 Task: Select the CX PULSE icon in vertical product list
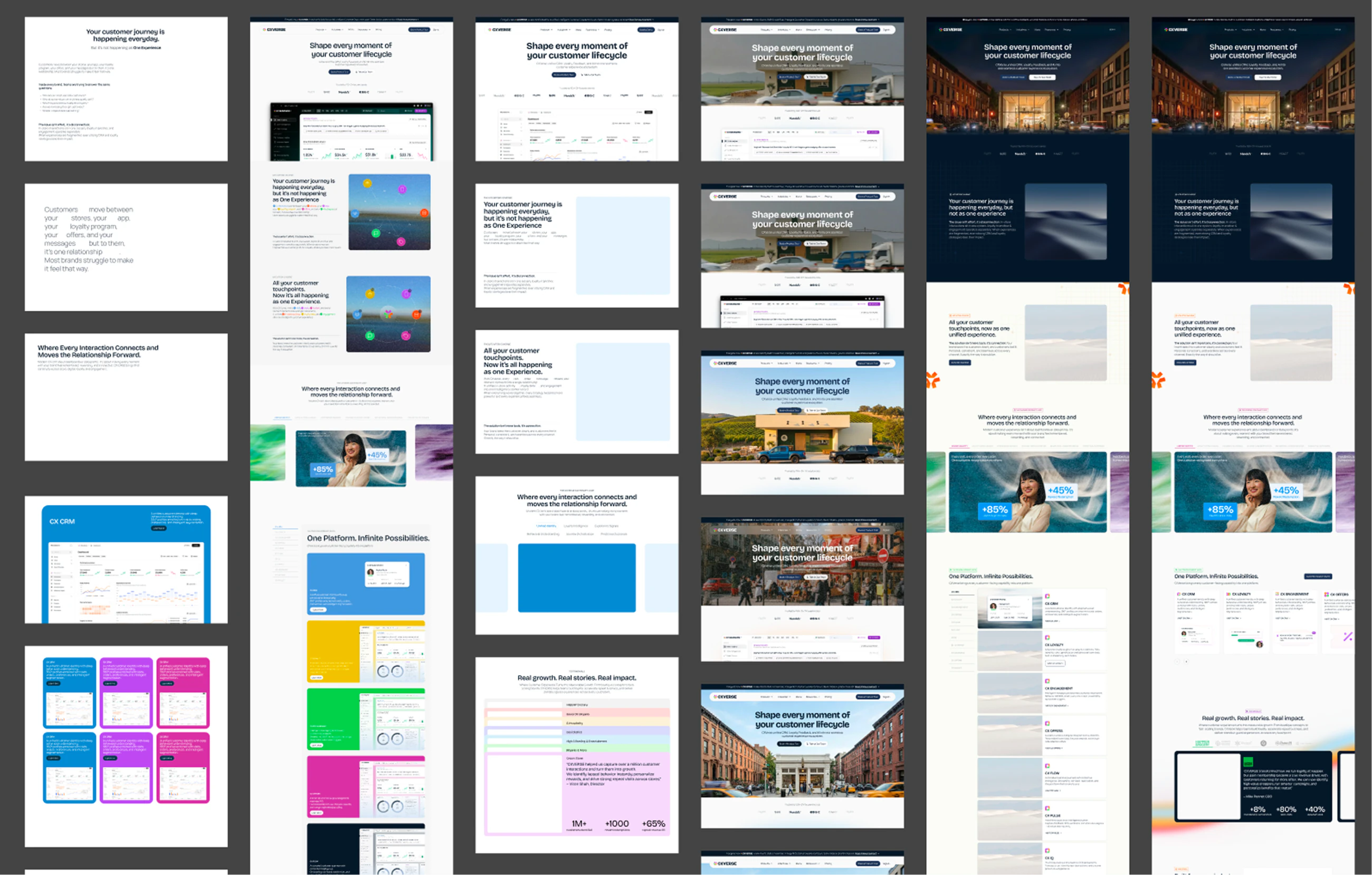pos(1047,809)
